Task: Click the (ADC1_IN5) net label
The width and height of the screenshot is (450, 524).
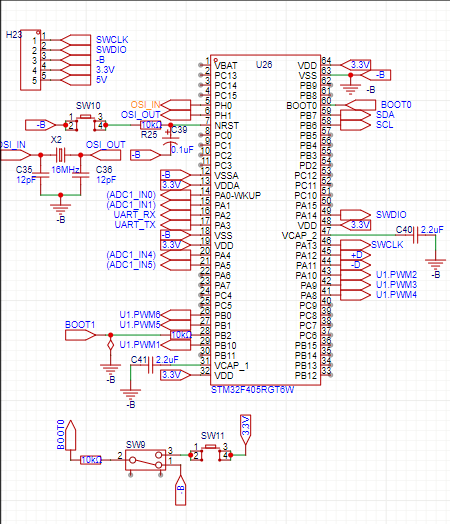Action: (131, 265)
